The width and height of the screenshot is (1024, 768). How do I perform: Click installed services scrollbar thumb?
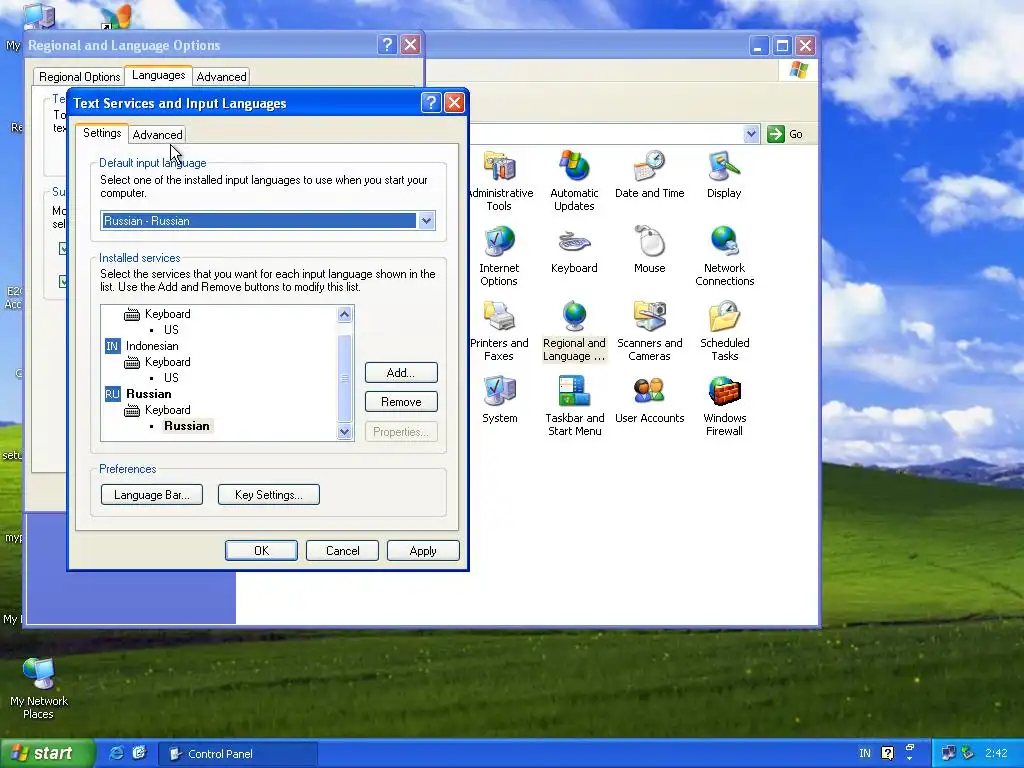click(x=345, y=378)
